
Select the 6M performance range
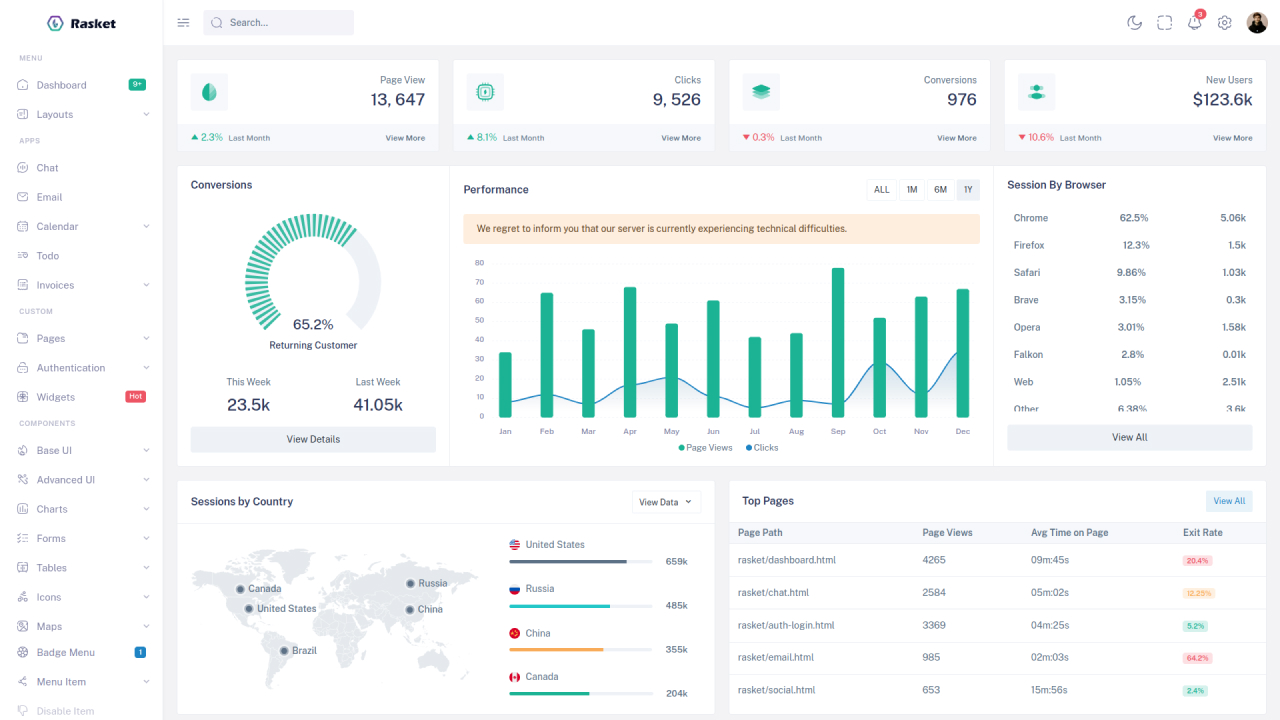(940, 190)
